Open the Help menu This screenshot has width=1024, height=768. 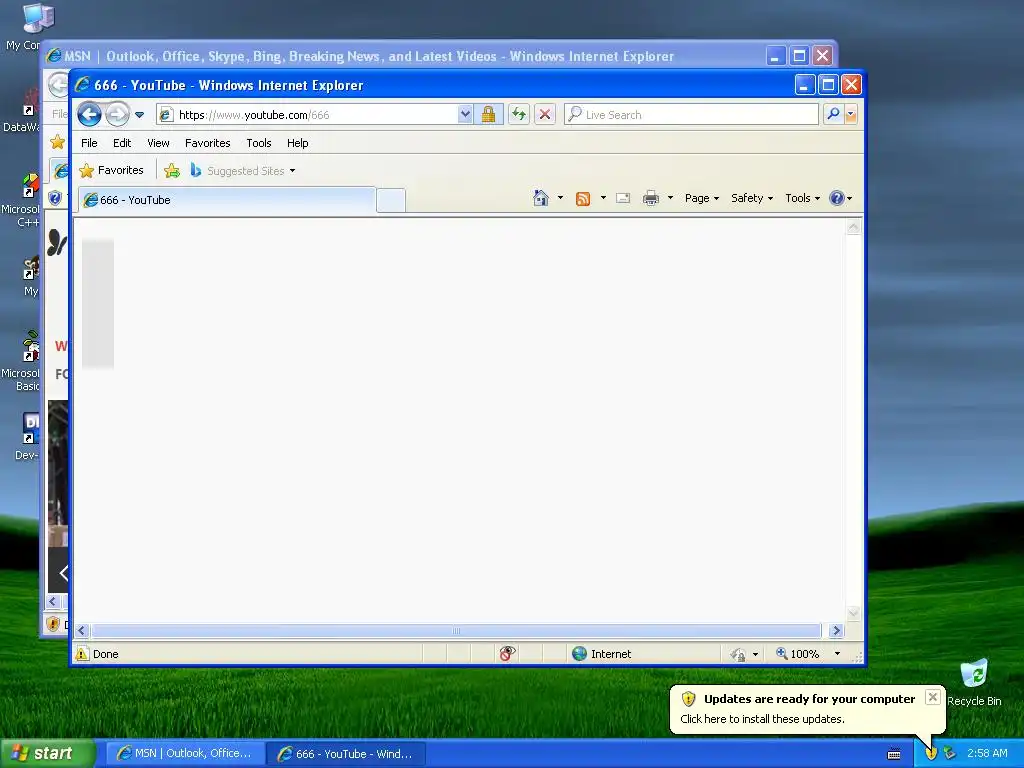click(x=297, y=143)
